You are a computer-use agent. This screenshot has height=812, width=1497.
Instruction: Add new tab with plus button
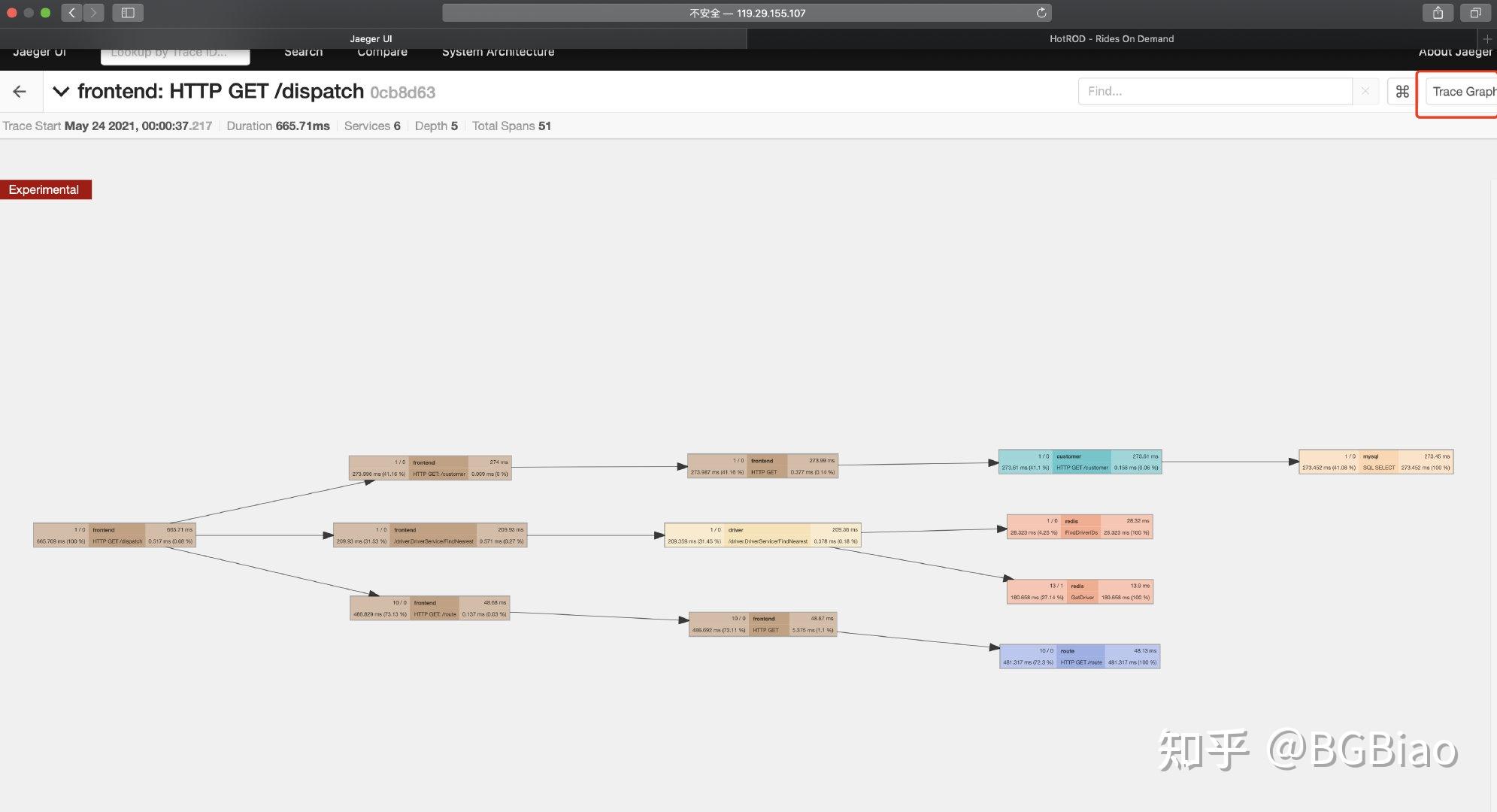click(x=1486, y=39)
